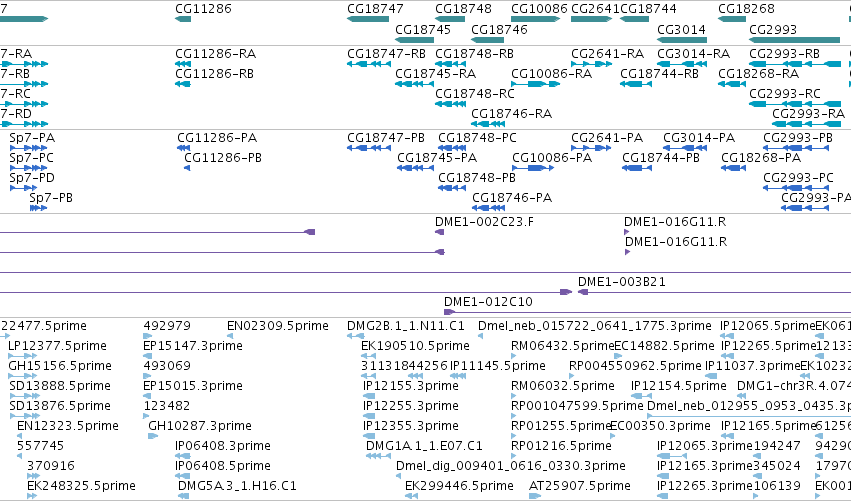The image size is (851, 501).
Task: Select EST EN02309.5prime
Action: (x=277, y=326)
